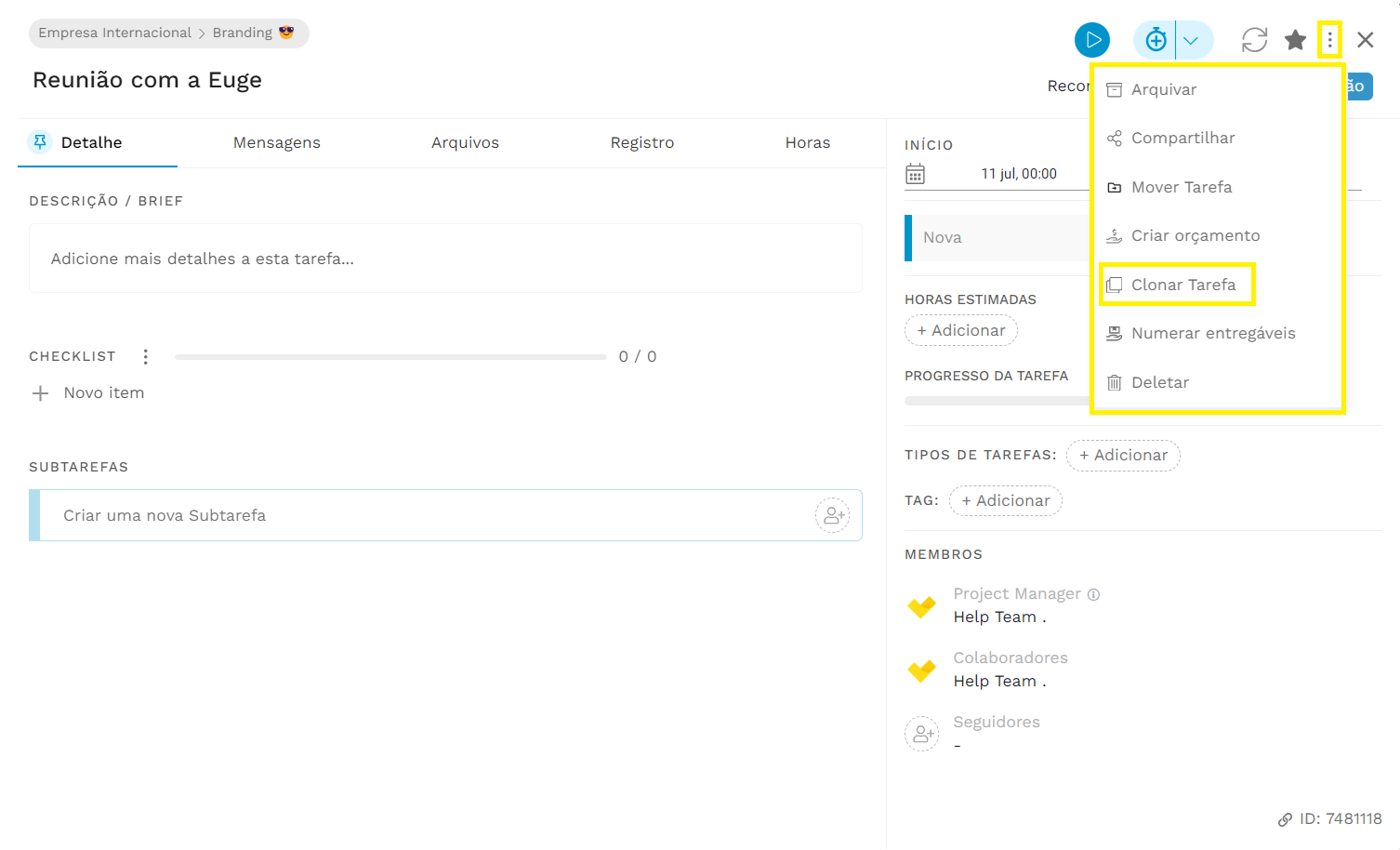Click the pin icon beside Detalhe
This screenshot has width=1400, height=850.
pos(39,141)
